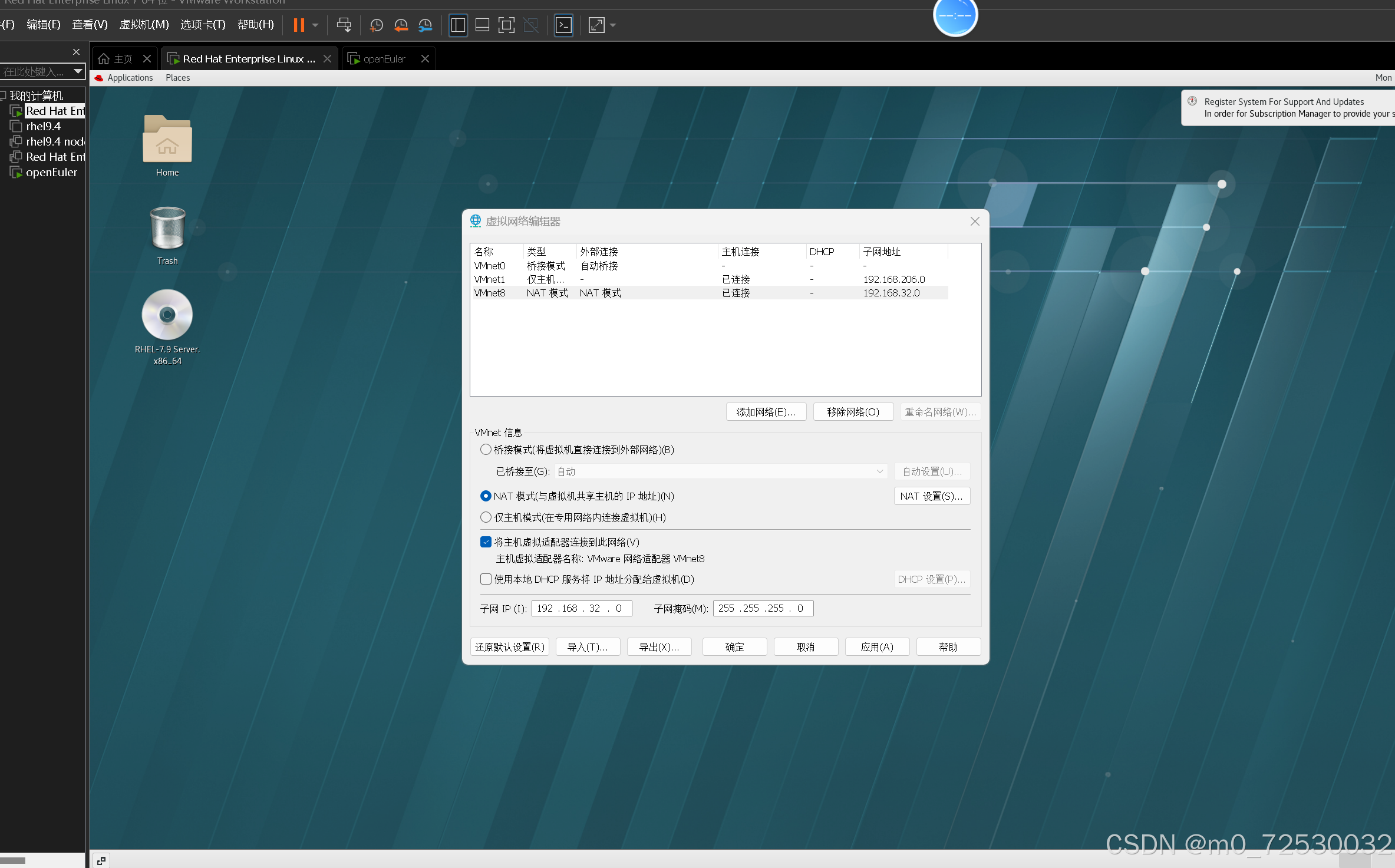Image resolution: width=1395 pixels, height=868 pixels.
Task: Switch to the openEuler tab
Action: pyautogui.click(x=384, y=59)
